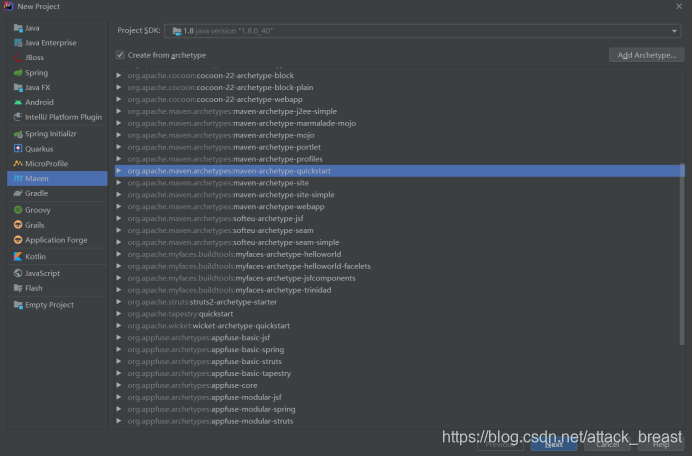Viewport: 693px width, 456px height.
Task: Expand the appfuse-basic-spring node
Action: click(x=119, y=350)
